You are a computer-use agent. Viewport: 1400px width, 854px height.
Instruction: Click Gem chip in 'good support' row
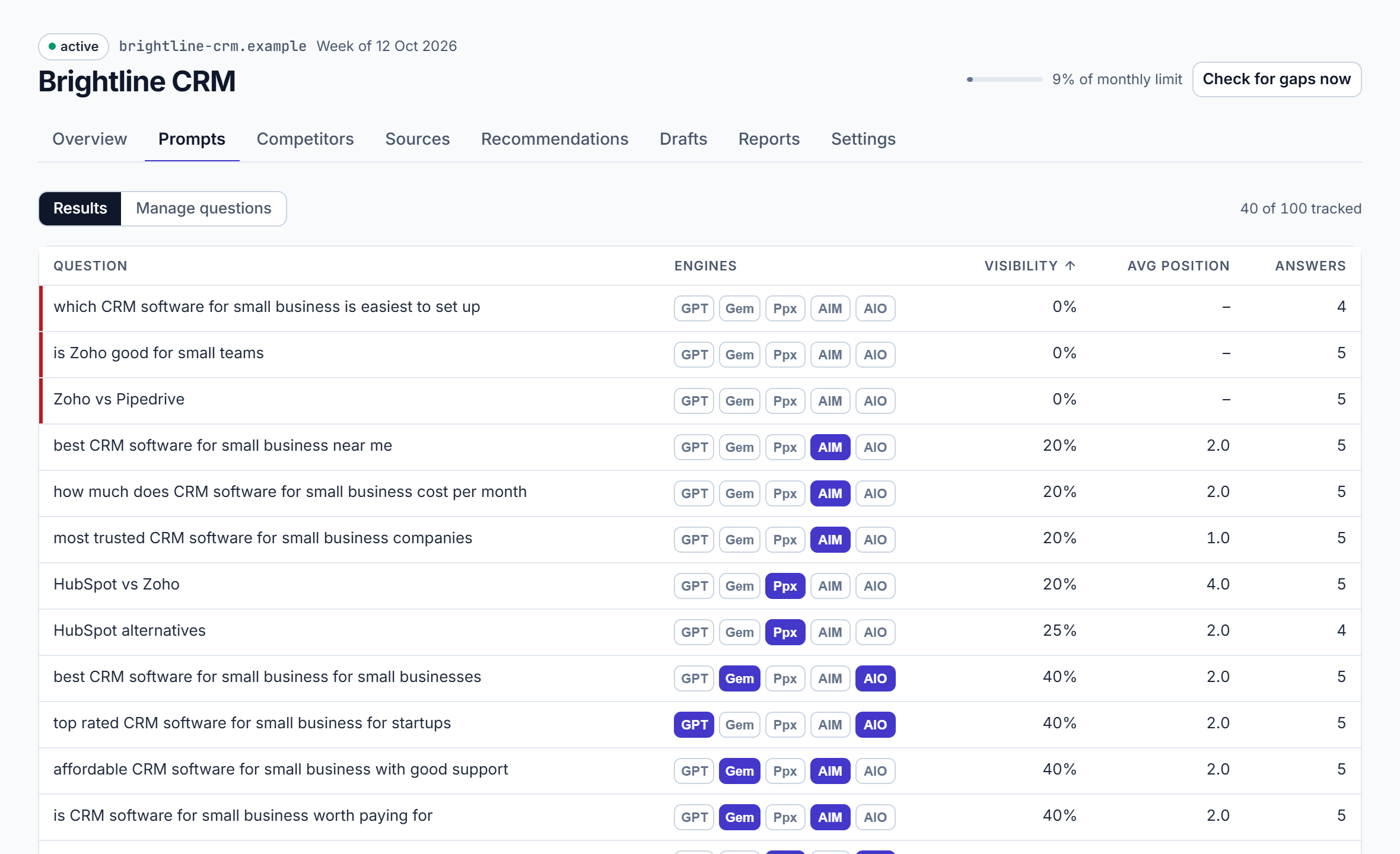739,771
